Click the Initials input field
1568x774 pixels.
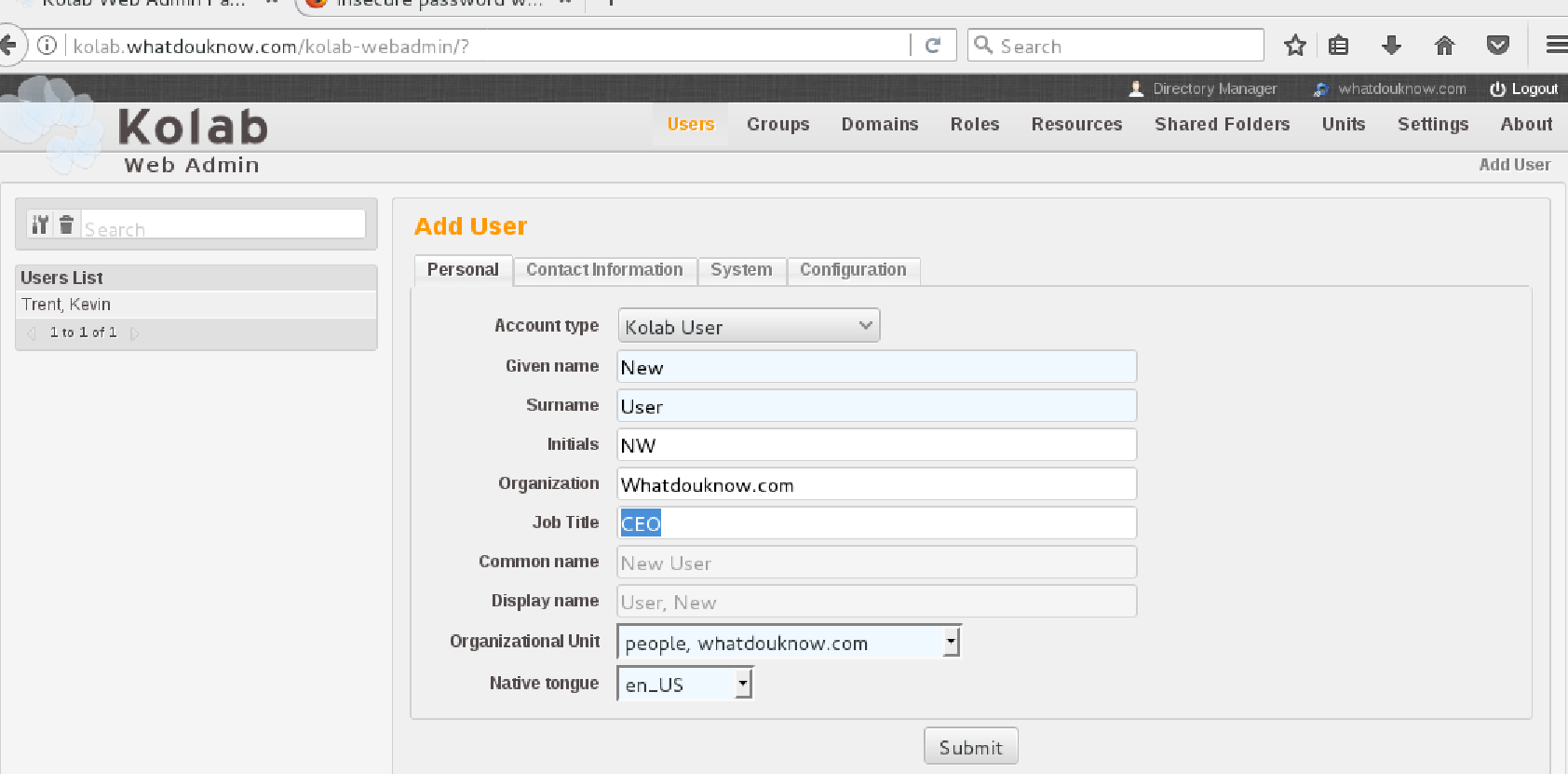876,445
